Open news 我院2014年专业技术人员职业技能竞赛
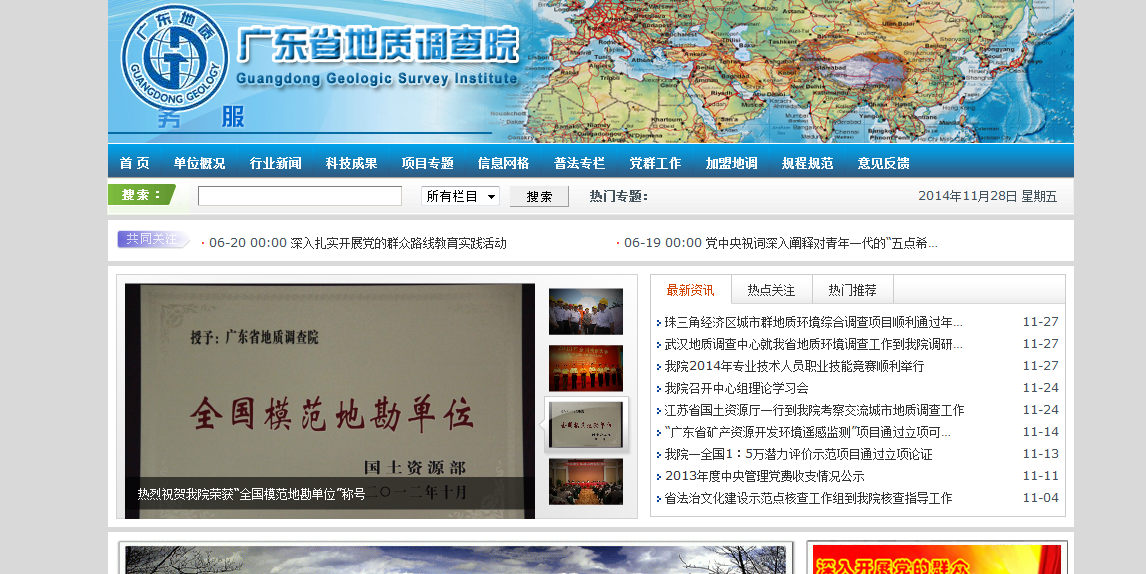This screenshot has height=574, width=1146. (x=794, y=366)
